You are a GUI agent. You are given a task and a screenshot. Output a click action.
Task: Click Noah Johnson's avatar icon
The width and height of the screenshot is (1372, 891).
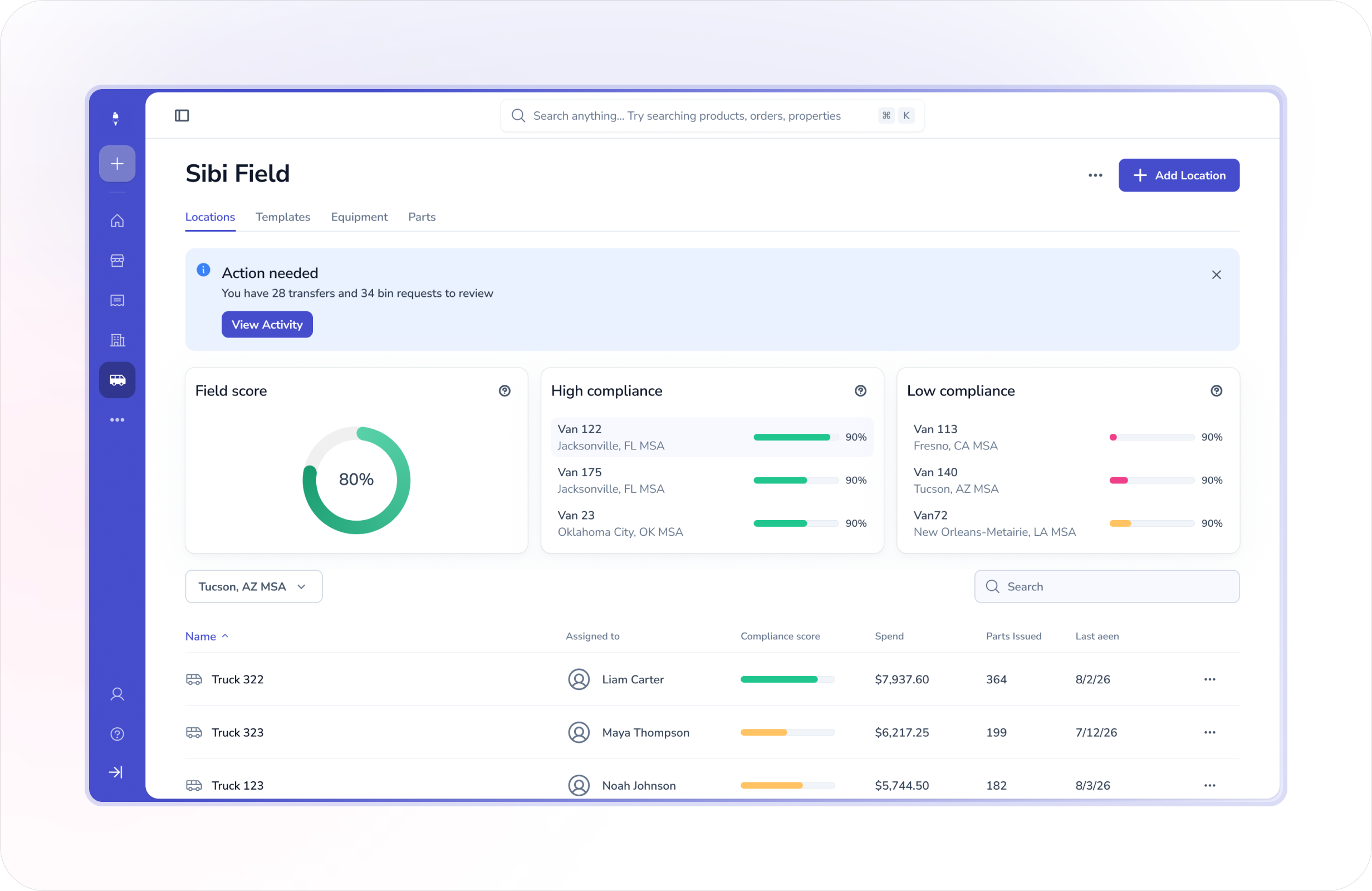(579, 785)
